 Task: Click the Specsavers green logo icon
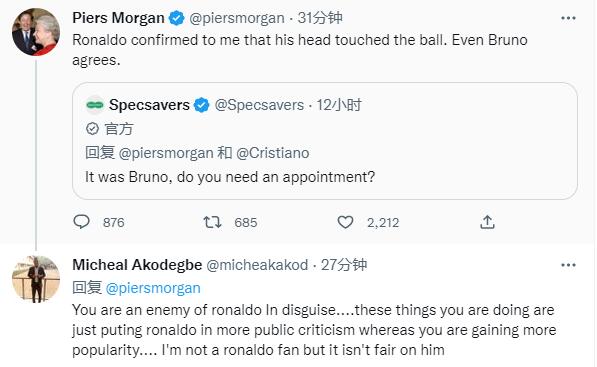[x=95, y=105]
